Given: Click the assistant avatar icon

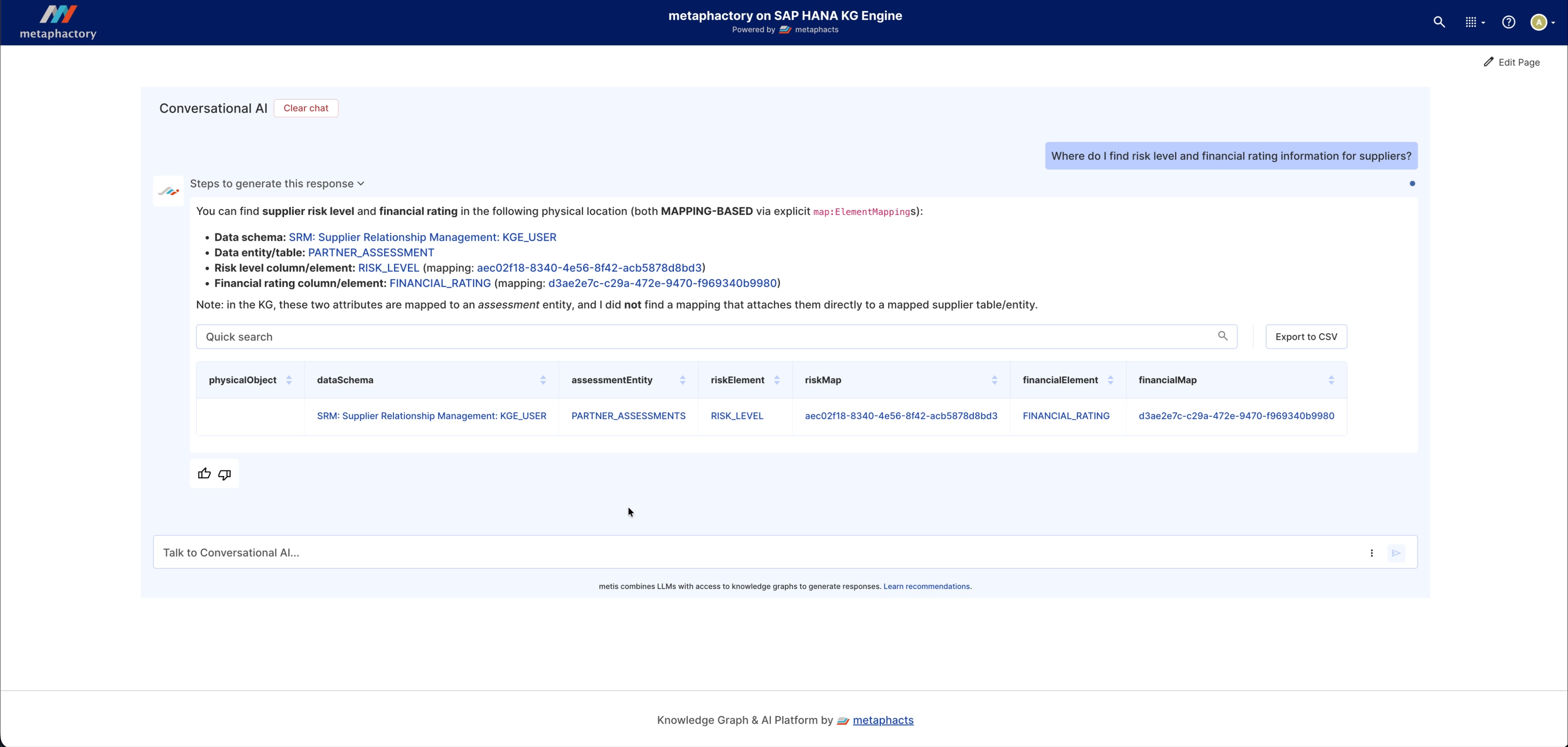Looking at the screenshot, I should coord(168,192).
